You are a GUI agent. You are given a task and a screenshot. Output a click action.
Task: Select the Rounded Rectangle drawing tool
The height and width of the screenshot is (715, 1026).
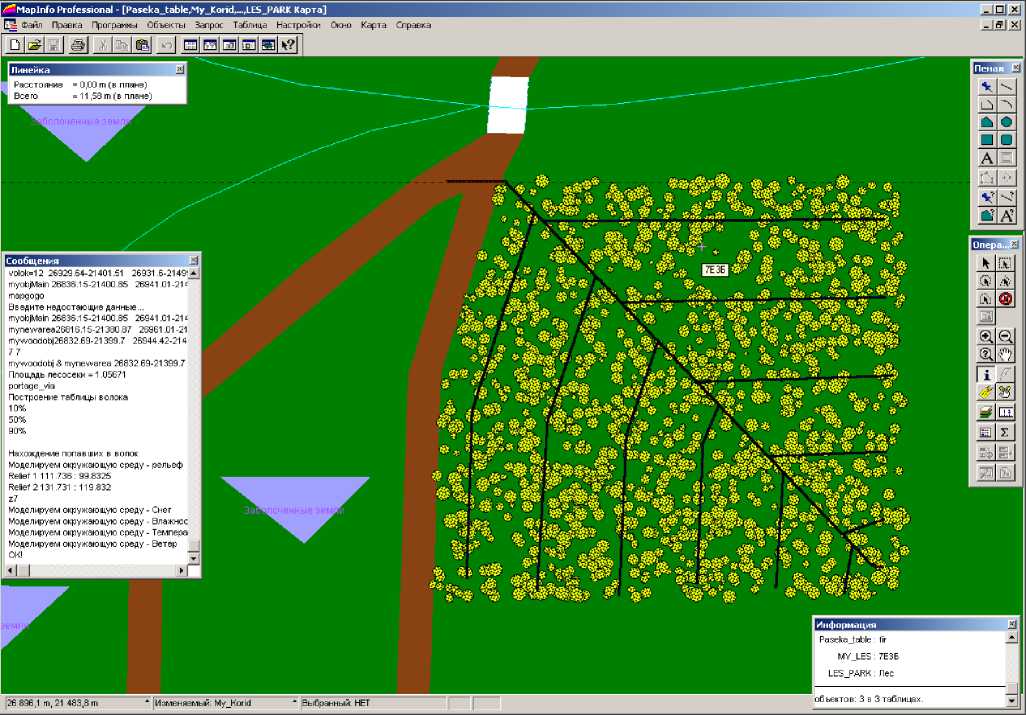coord(1006,140)
